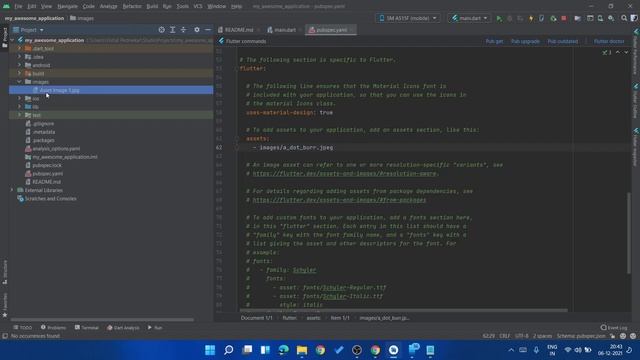Click Flutter doctor link
Image resolution: width=640 pixels, height=360 pixels.
(x=609, y=41)
